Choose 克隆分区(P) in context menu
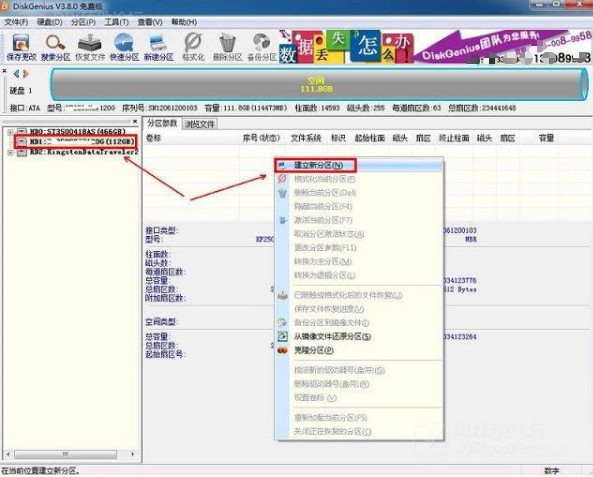Image resolution: width=593 pixels, height=477 pixels. tap(359, 350)
